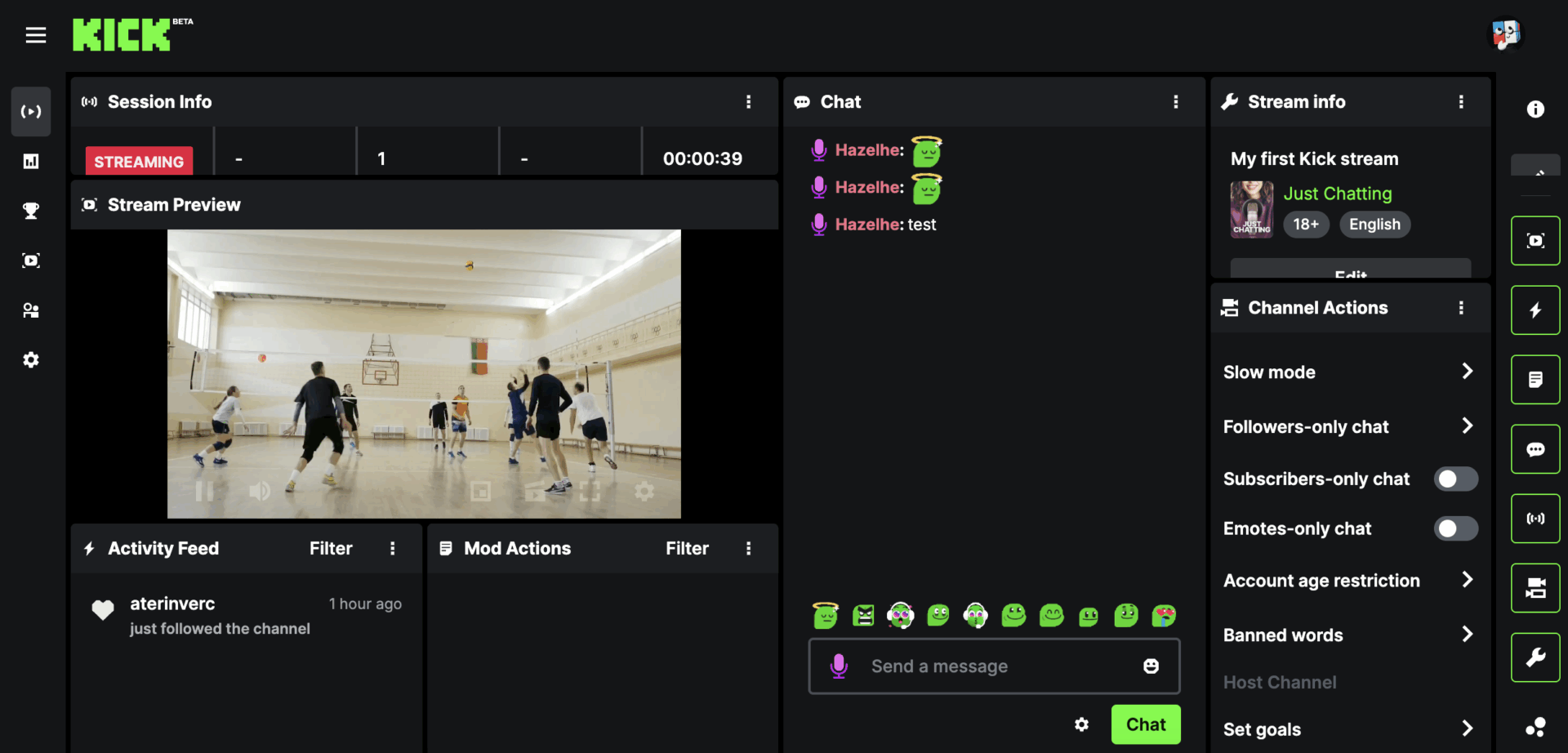
Task: Open Session Info three-dot menu
Action: [x=748, y=102]
